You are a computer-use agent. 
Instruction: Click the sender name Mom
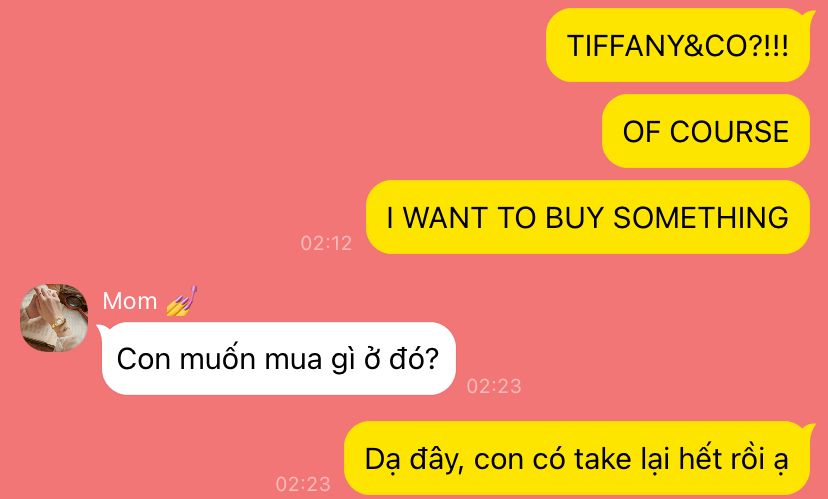(x=130, y=301)
